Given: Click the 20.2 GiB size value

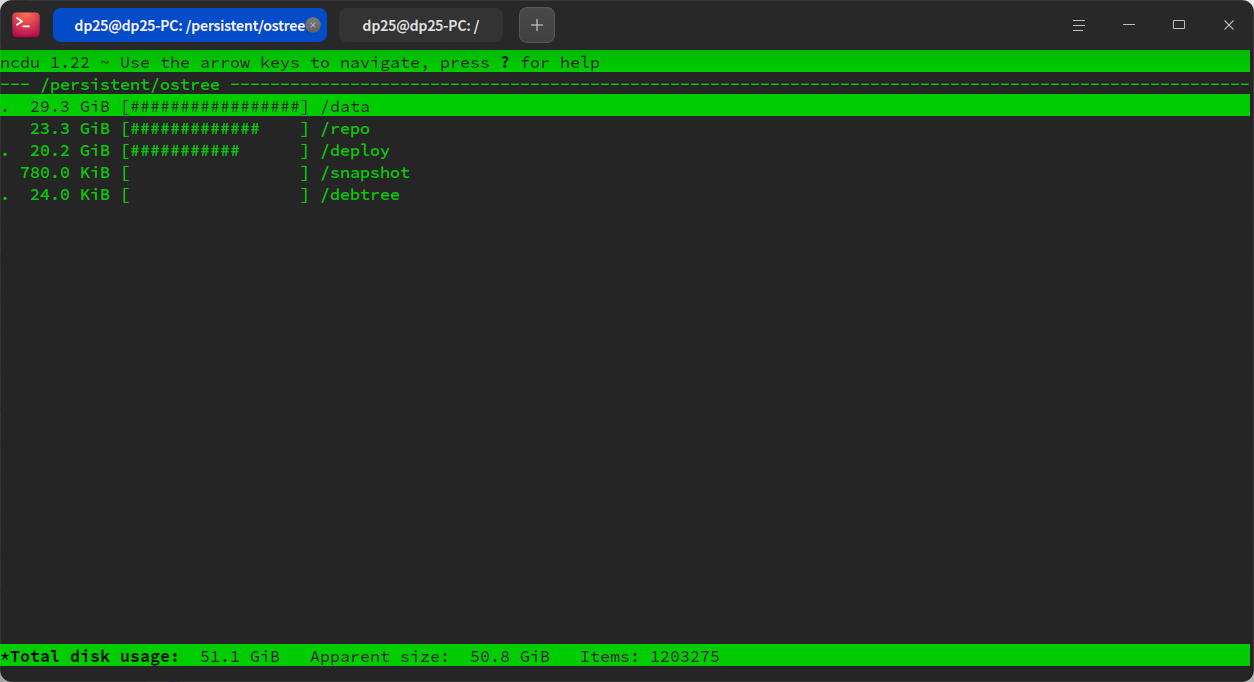Looking at the screenshot, I should 70,150.
